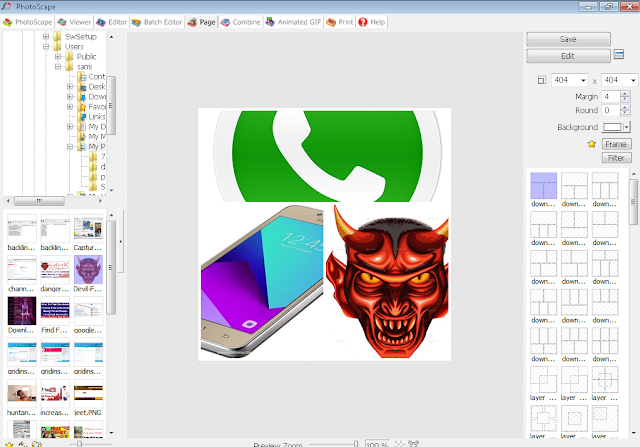Decrease the Round value
This screenshot has width=640, height=447.
(624, 113)
